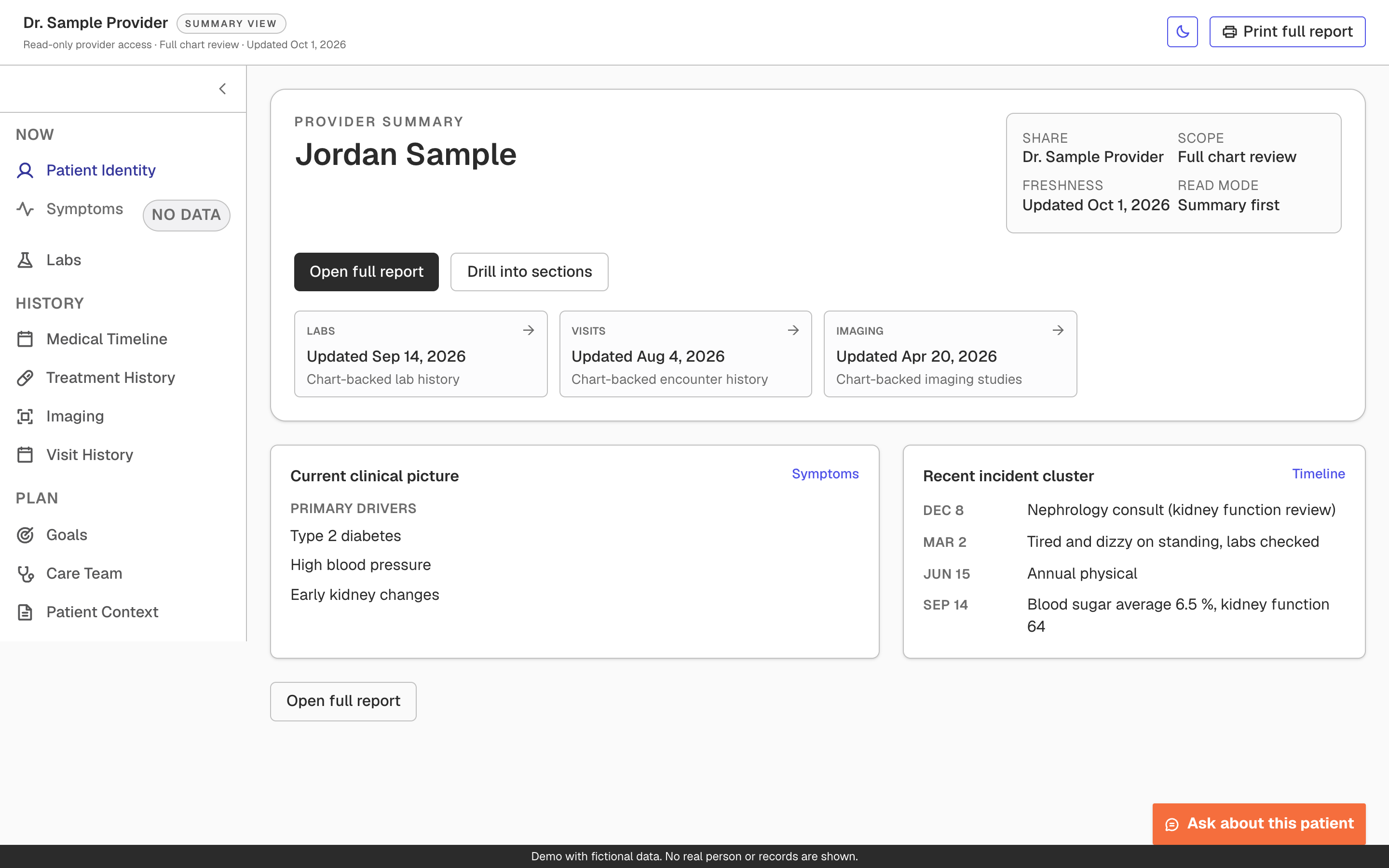This screenshot has height=868, width=1389.
Task: Click the Jordan Sample patient name
Action: (406, 154)
